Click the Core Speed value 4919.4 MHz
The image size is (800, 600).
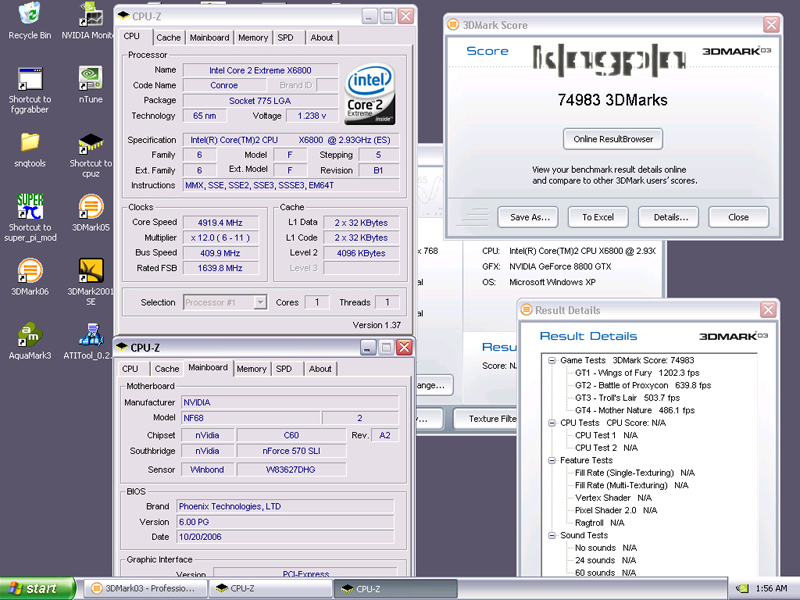click(220, 222)
